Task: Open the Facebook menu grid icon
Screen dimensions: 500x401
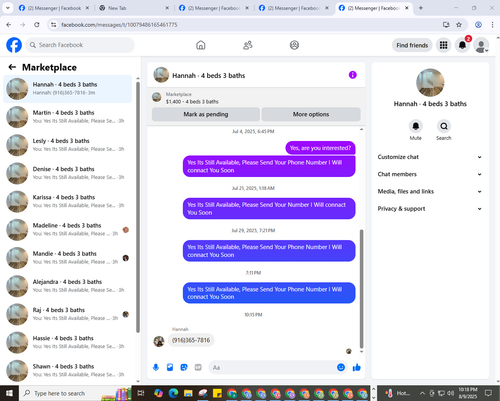Action: (x=443, y=45)
